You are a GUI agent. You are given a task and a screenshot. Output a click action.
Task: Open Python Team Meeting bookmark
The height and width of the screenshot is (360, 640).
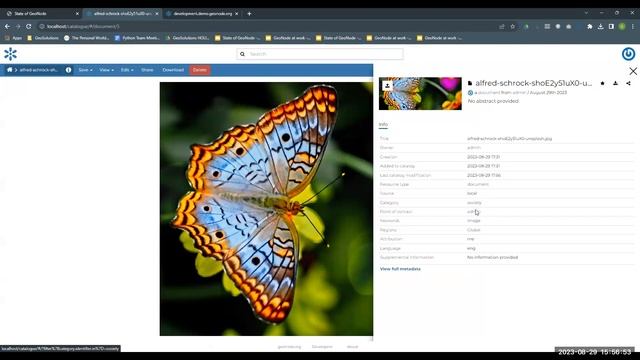(x=137, y=38)
